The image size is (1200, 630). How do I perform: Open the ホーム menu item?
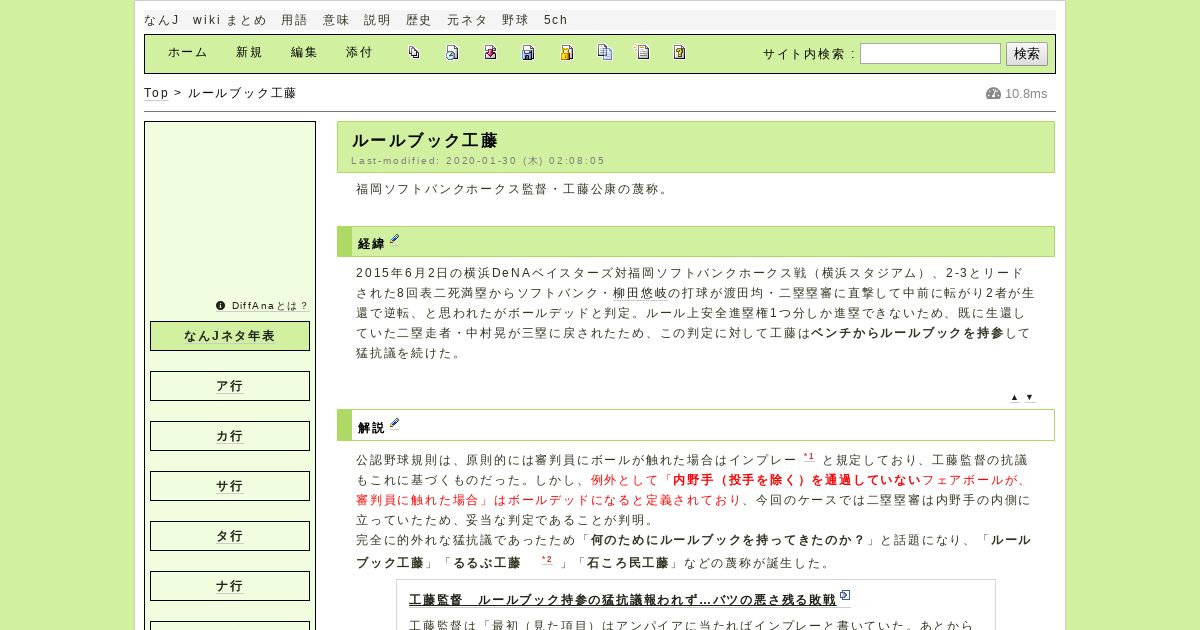(188, 53)
